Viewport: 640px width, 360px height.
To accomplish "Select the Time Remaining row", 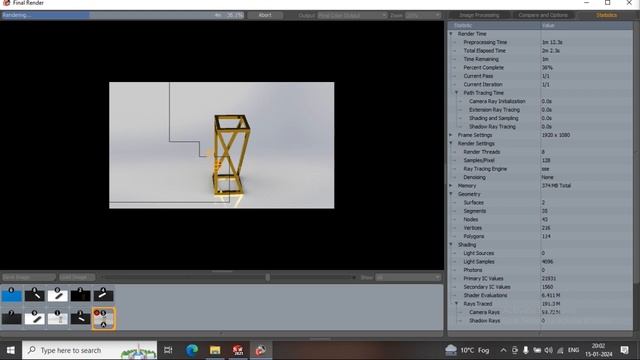I will (x=540, y=59).
